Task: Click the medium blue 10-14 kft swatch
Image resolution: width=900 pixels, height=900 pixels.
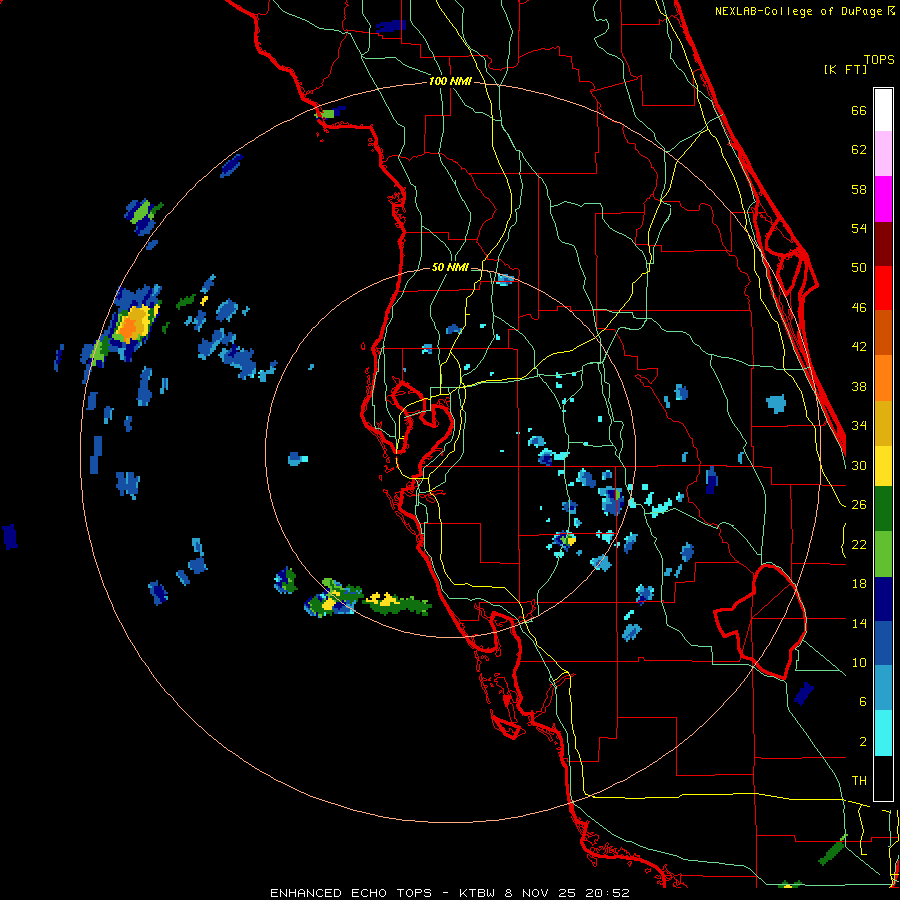Action: pyautogui.click(x=883, y=643)
